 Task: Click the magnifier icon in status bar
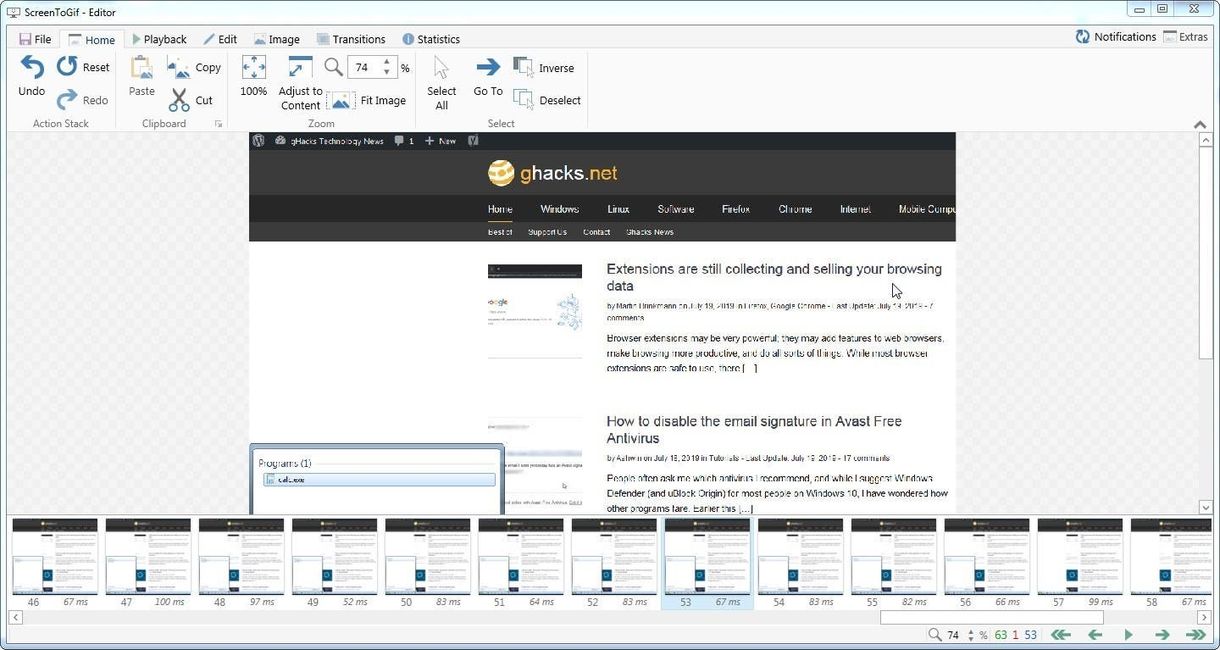(x=934, y=635)
